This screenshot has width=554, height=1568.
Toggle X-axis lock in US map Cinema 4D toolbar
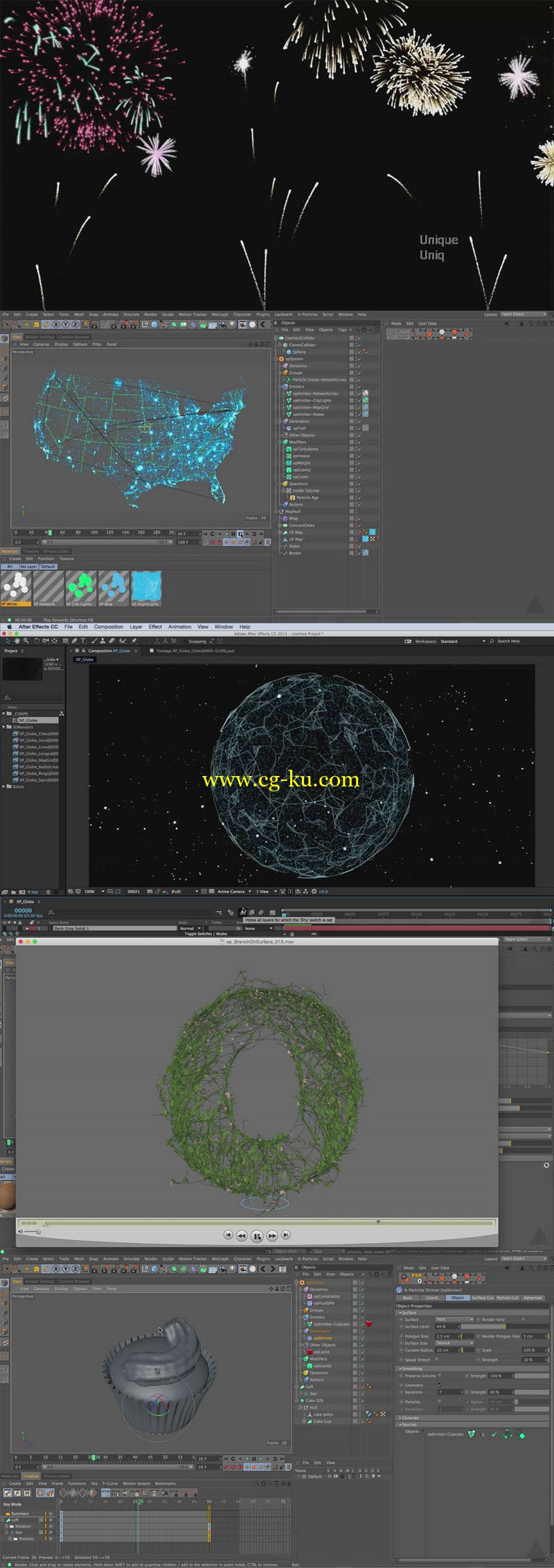[x=55, y=324]
